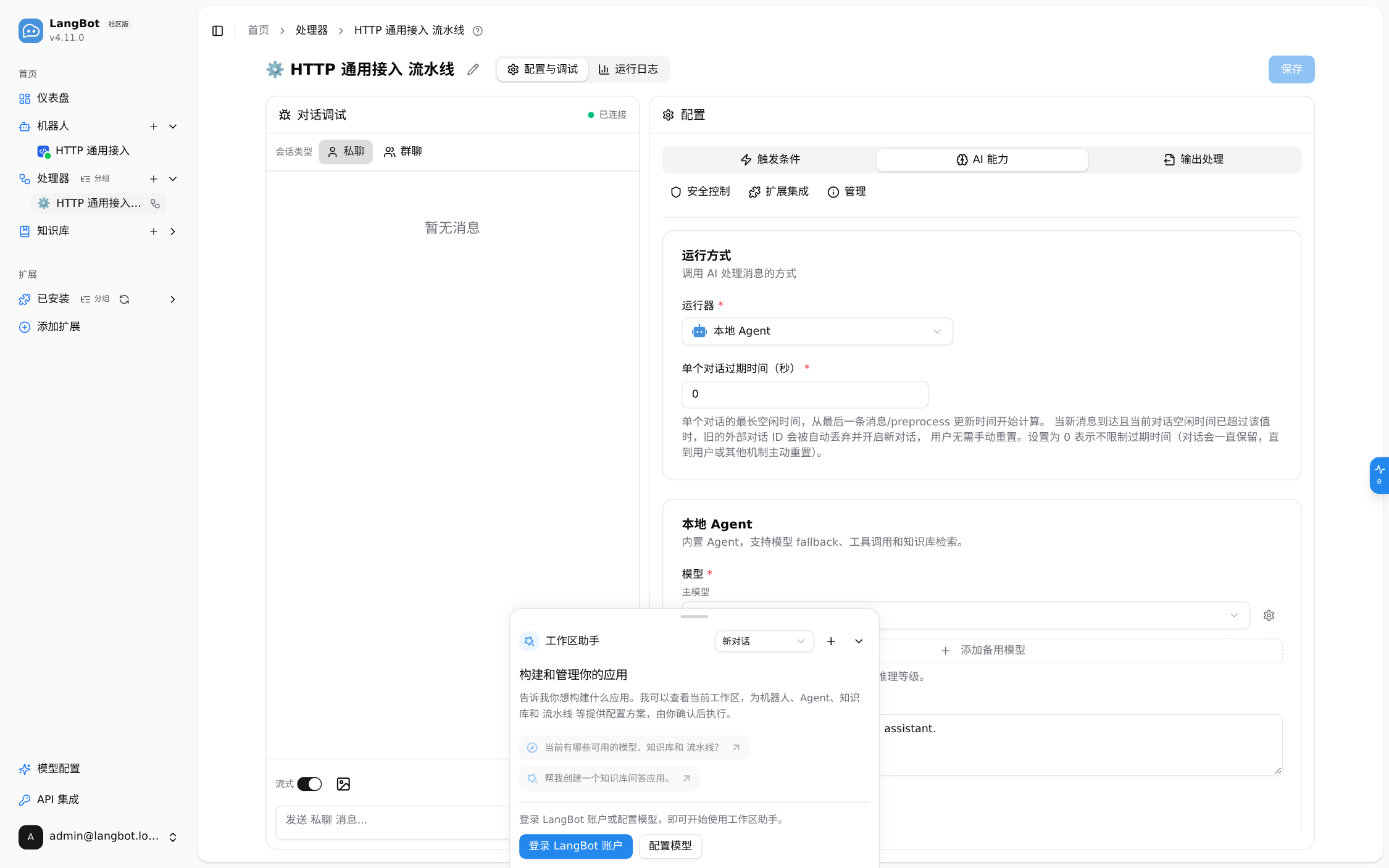This screenshot has height=868, width=1389.
Task: Grab the assistant panel drag handle
Action: coord(694,617)
